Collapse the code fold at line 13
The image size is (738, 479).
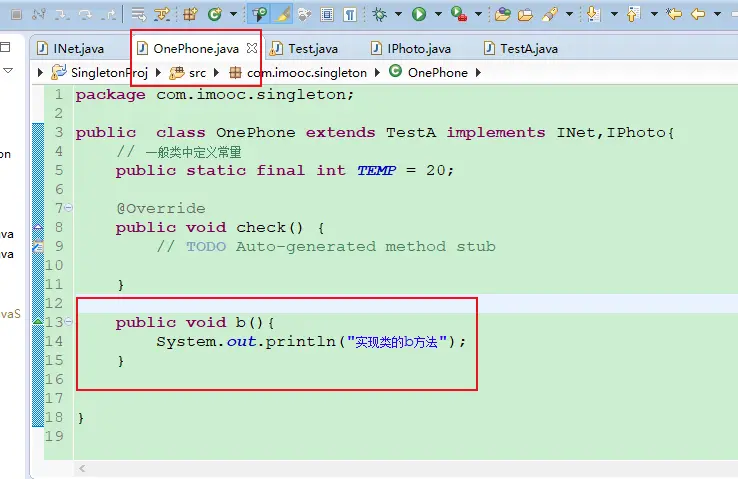[69, 322]
